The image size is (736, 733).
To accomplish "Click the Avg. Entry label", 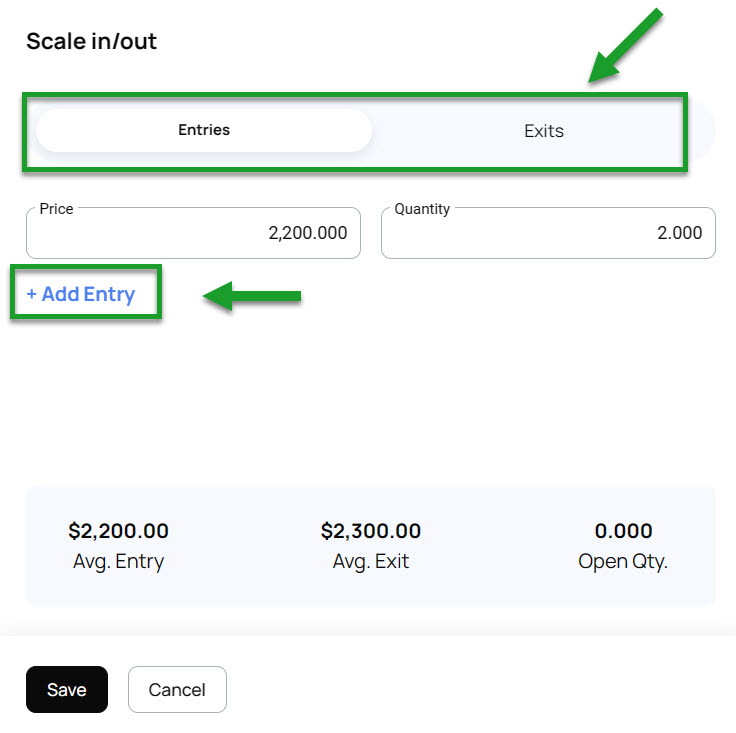I will click(118, 561).
